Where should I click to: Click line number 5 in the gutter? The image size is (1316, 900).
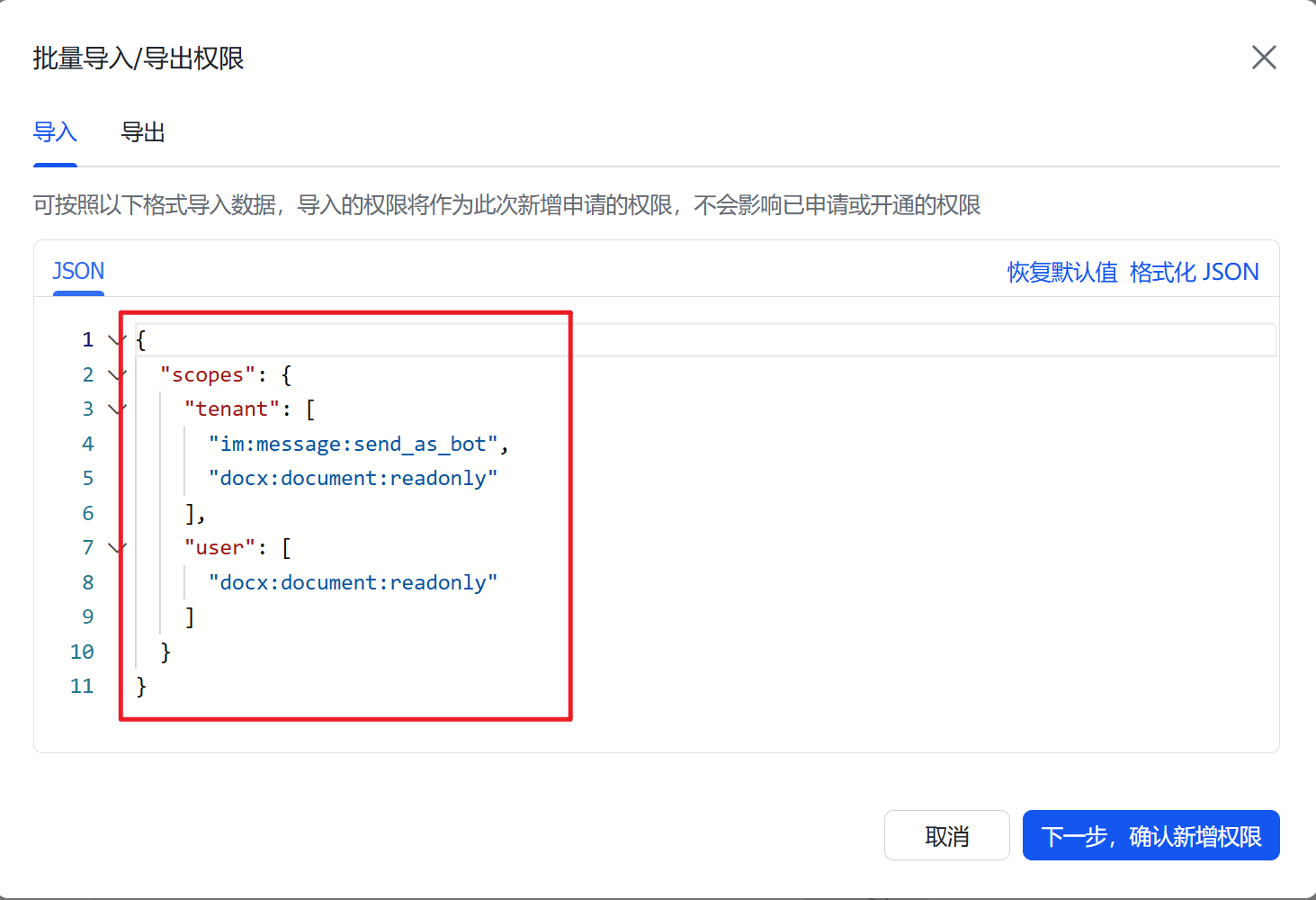88,478
